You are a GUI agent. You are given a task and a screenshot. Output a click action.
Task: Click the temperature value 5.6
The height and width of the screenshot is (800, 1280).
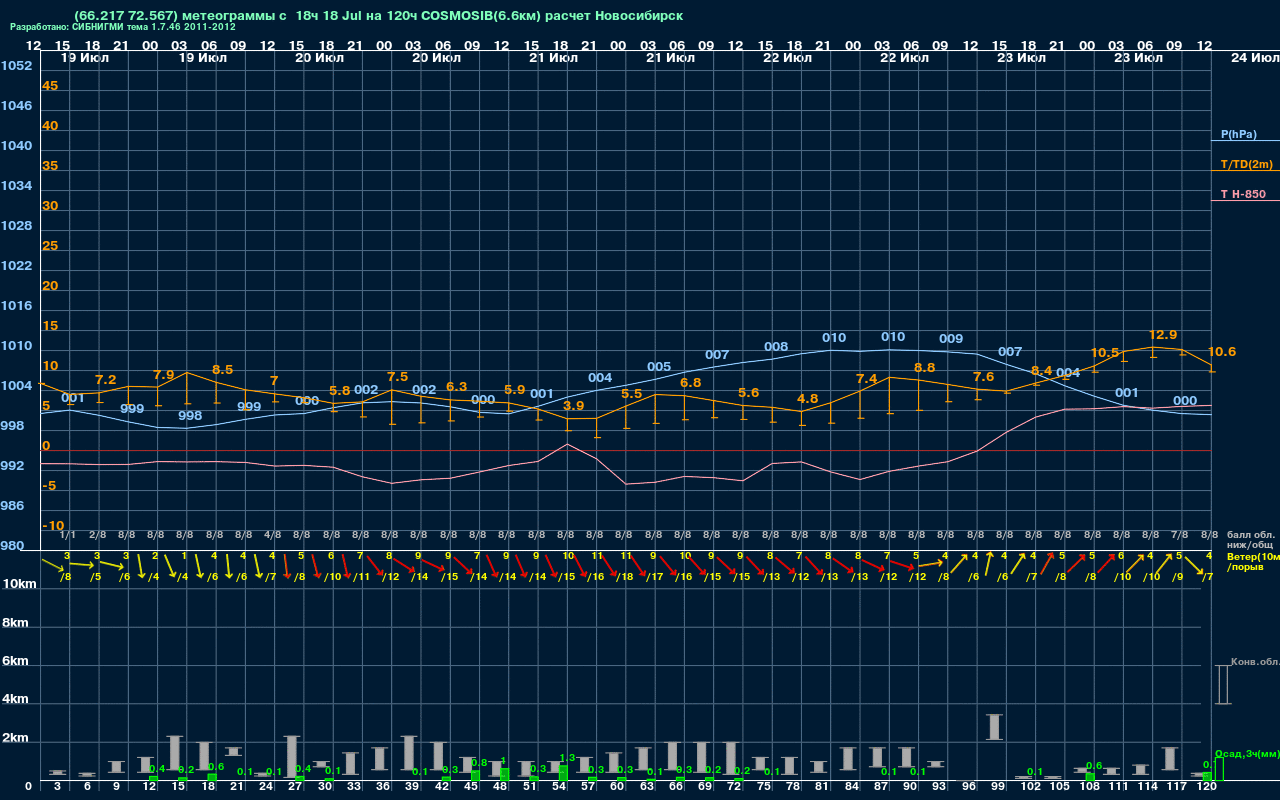pyautogui.click(x=749, y=393)
